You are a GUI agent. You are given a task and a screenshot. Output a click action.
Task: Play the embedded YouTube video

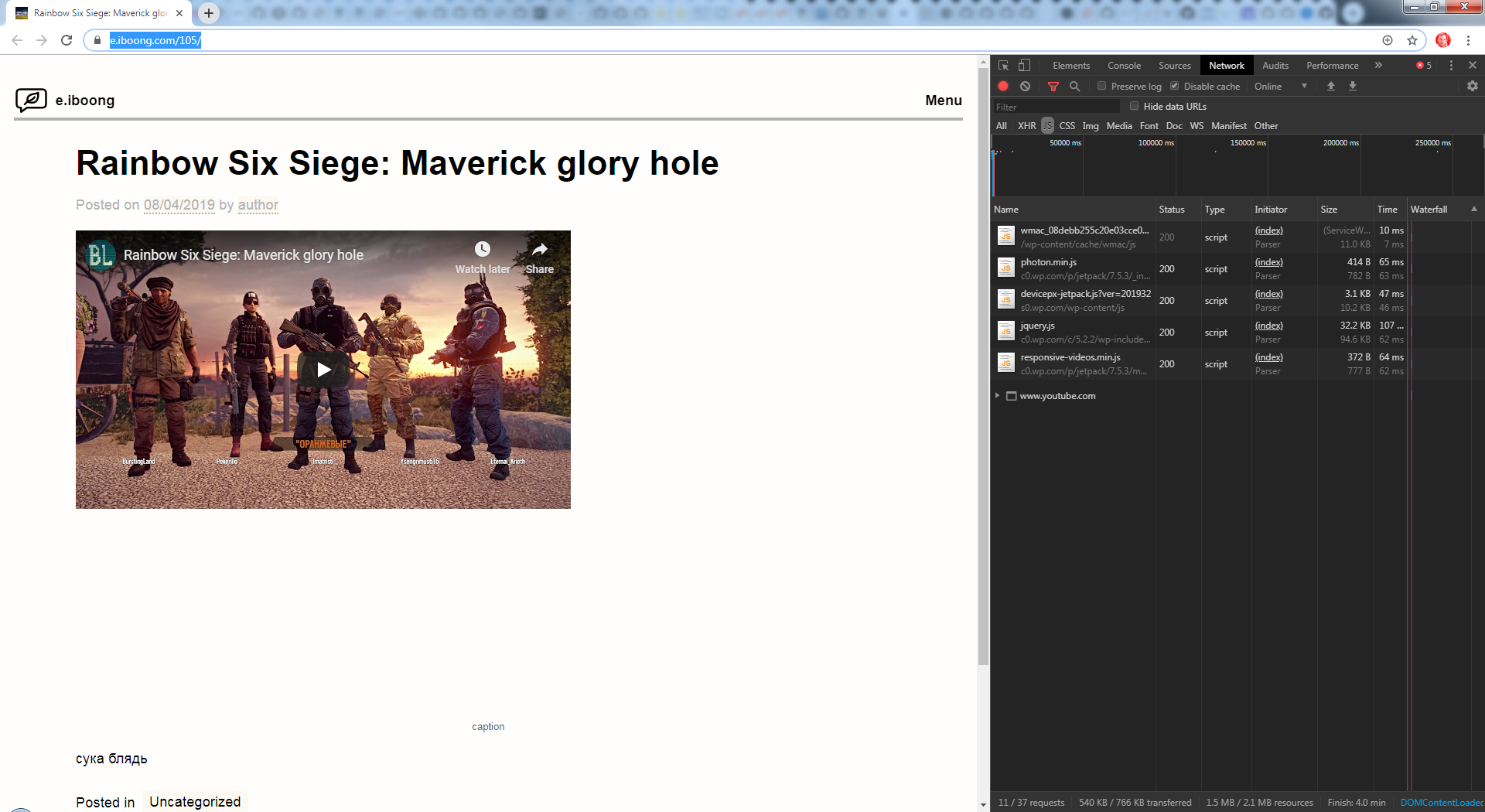[323, 370]
